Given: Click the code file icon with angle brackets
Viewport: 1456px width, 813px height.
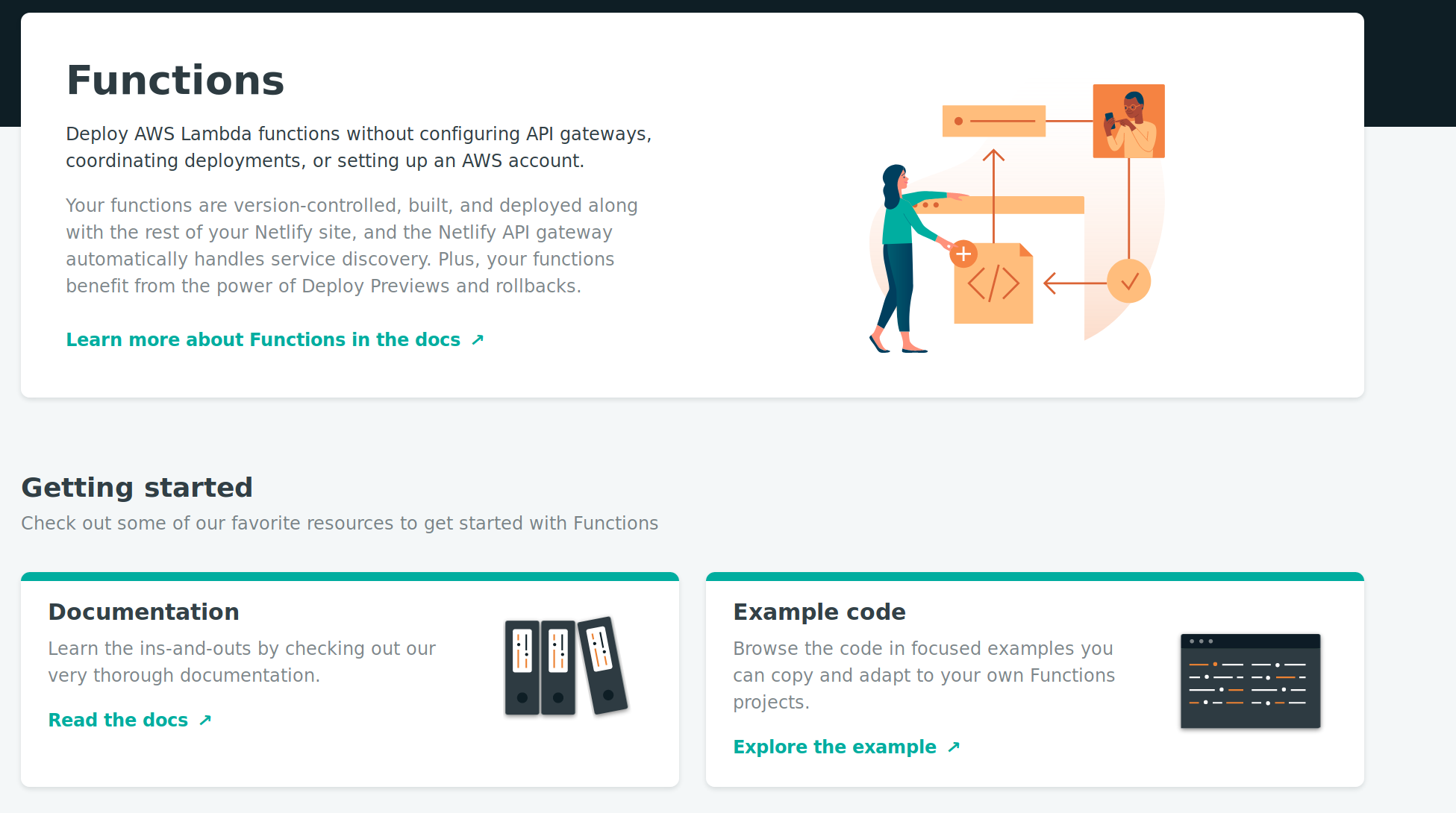Looking at the screenshot, I should point(994,285).
